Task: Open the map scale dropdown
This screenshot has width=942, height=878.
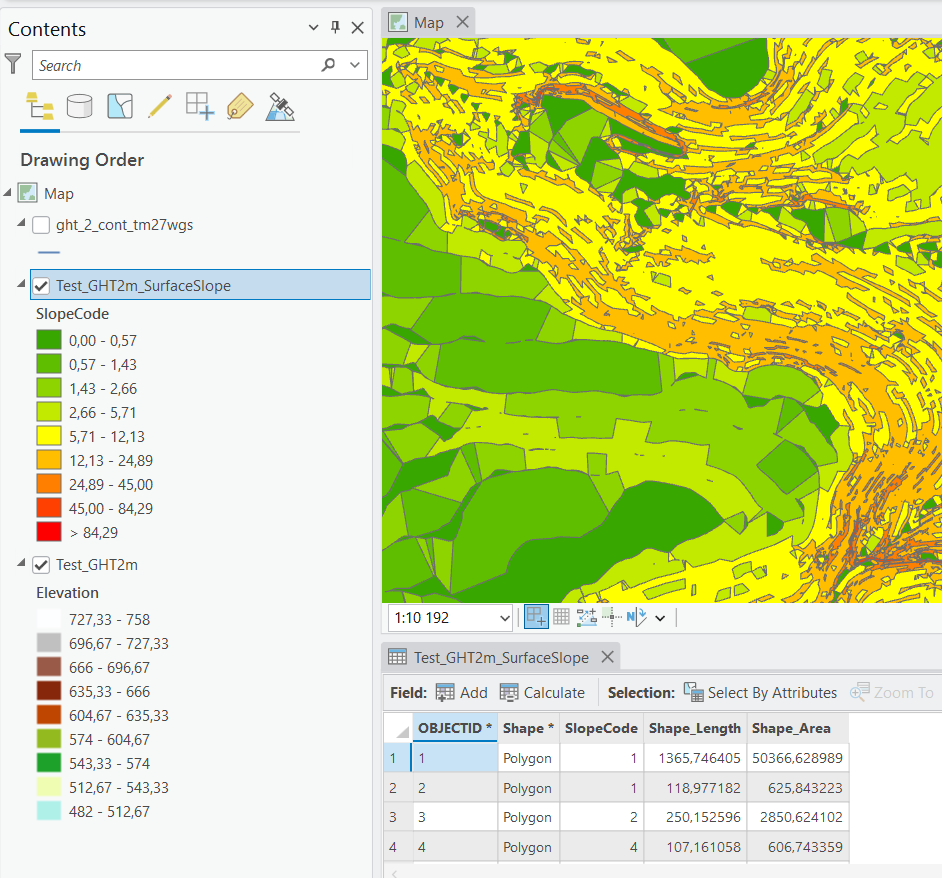Action: pos(505,616)
